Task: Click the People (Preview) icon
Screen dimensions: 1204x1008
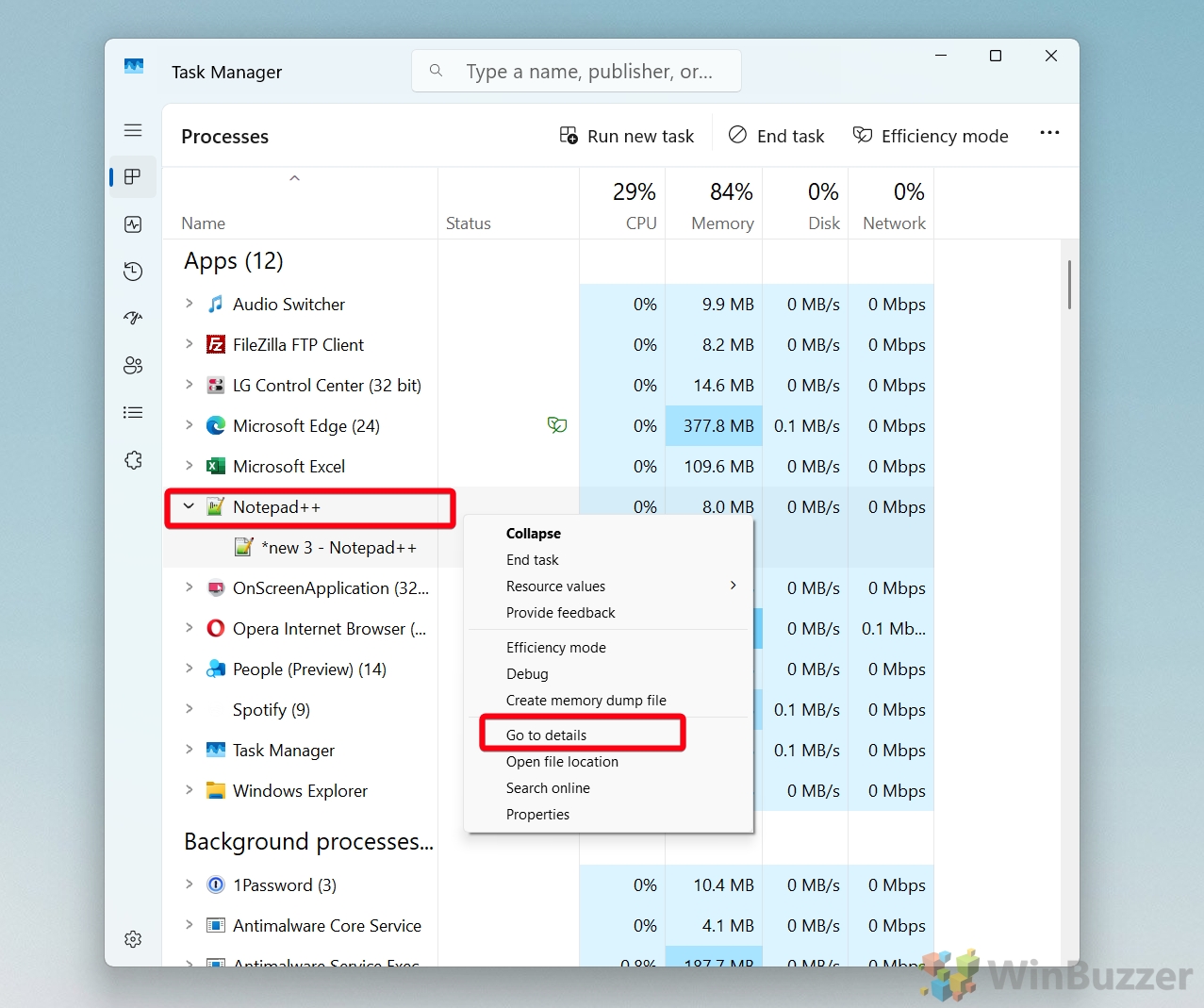Action: [x=216, y=669]
